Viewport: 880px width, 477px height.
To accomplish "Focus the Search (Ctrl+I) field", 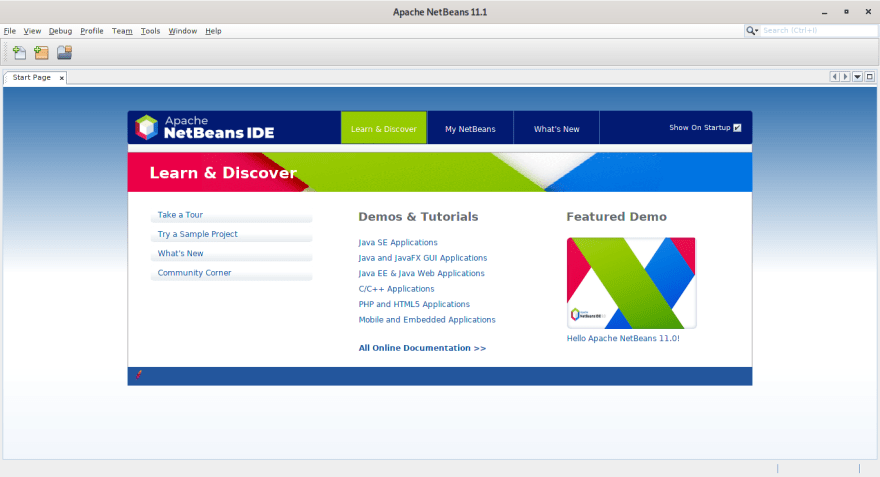I will click(818, 31).
